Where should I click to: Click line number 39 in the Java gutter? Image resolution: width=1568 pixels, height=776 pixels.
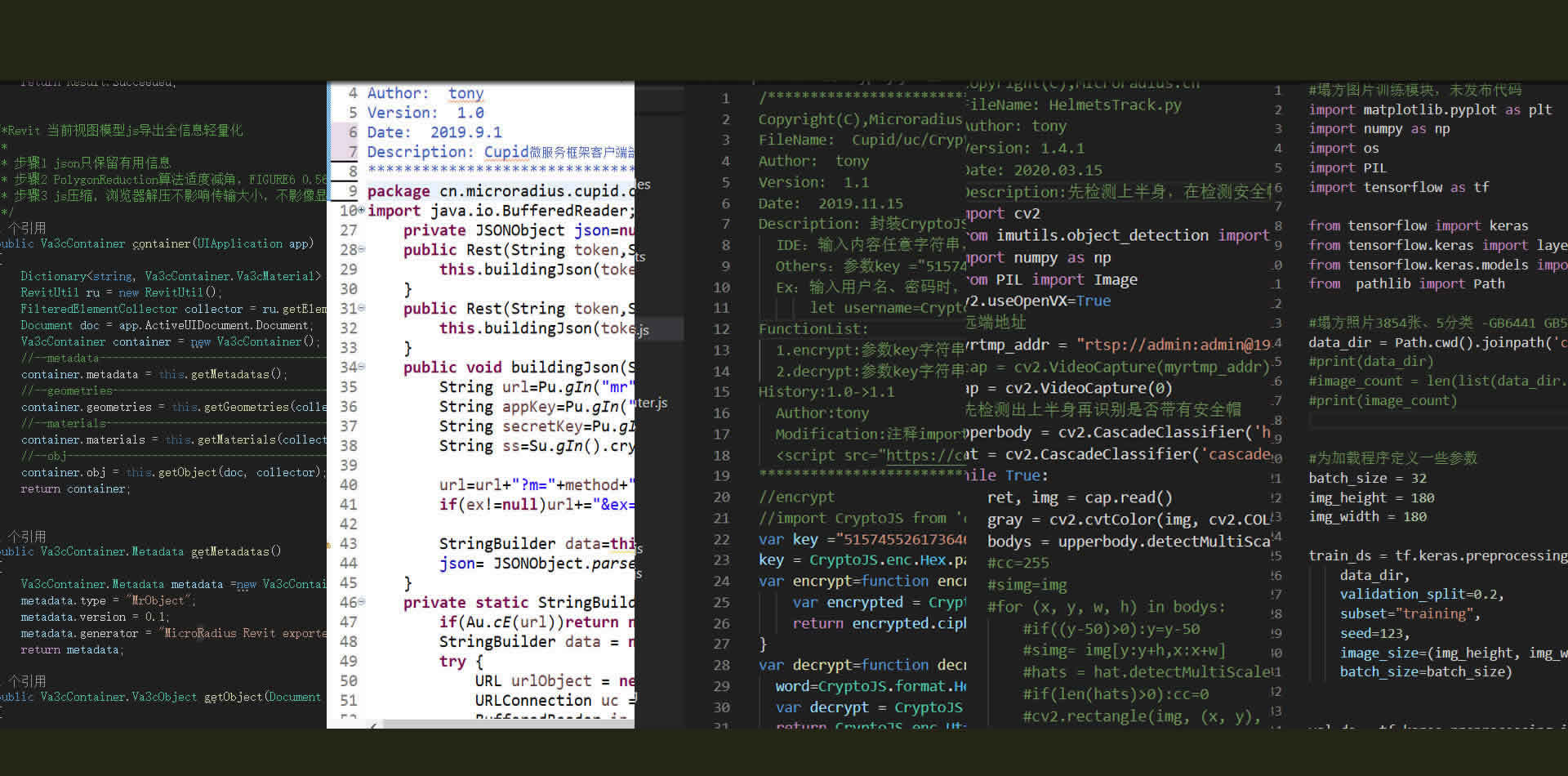tap(349, 466)
